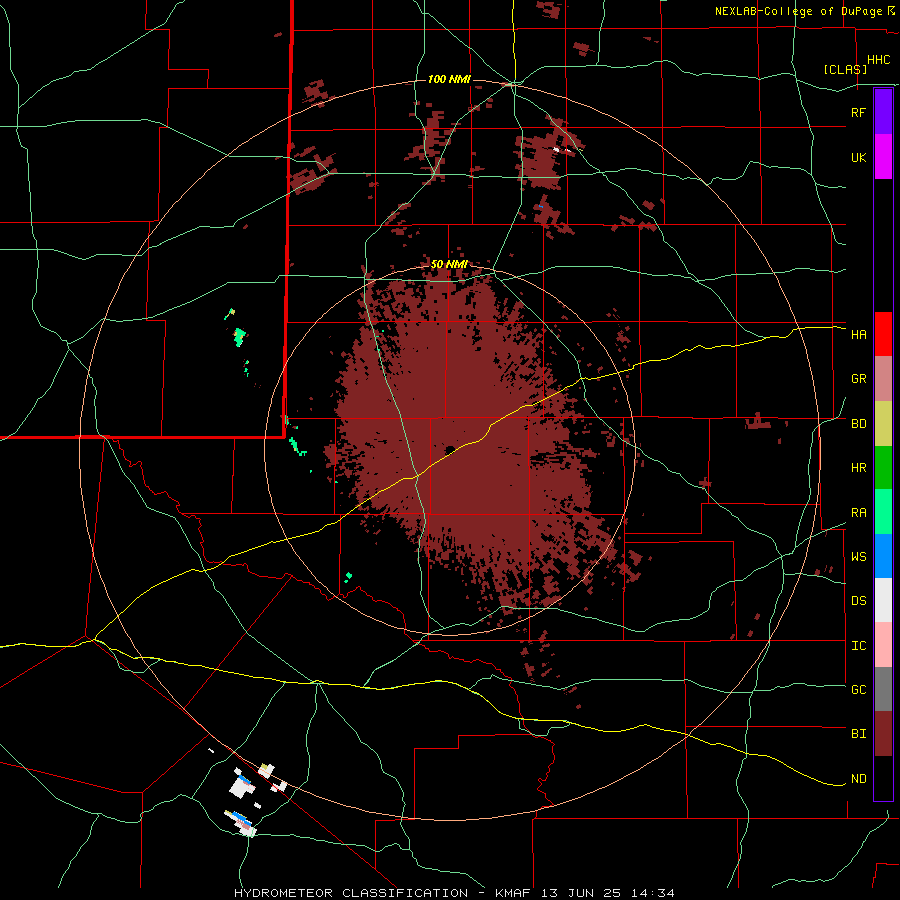Click the GR legend color block
The image size is (900, 900).
[883, 378]
